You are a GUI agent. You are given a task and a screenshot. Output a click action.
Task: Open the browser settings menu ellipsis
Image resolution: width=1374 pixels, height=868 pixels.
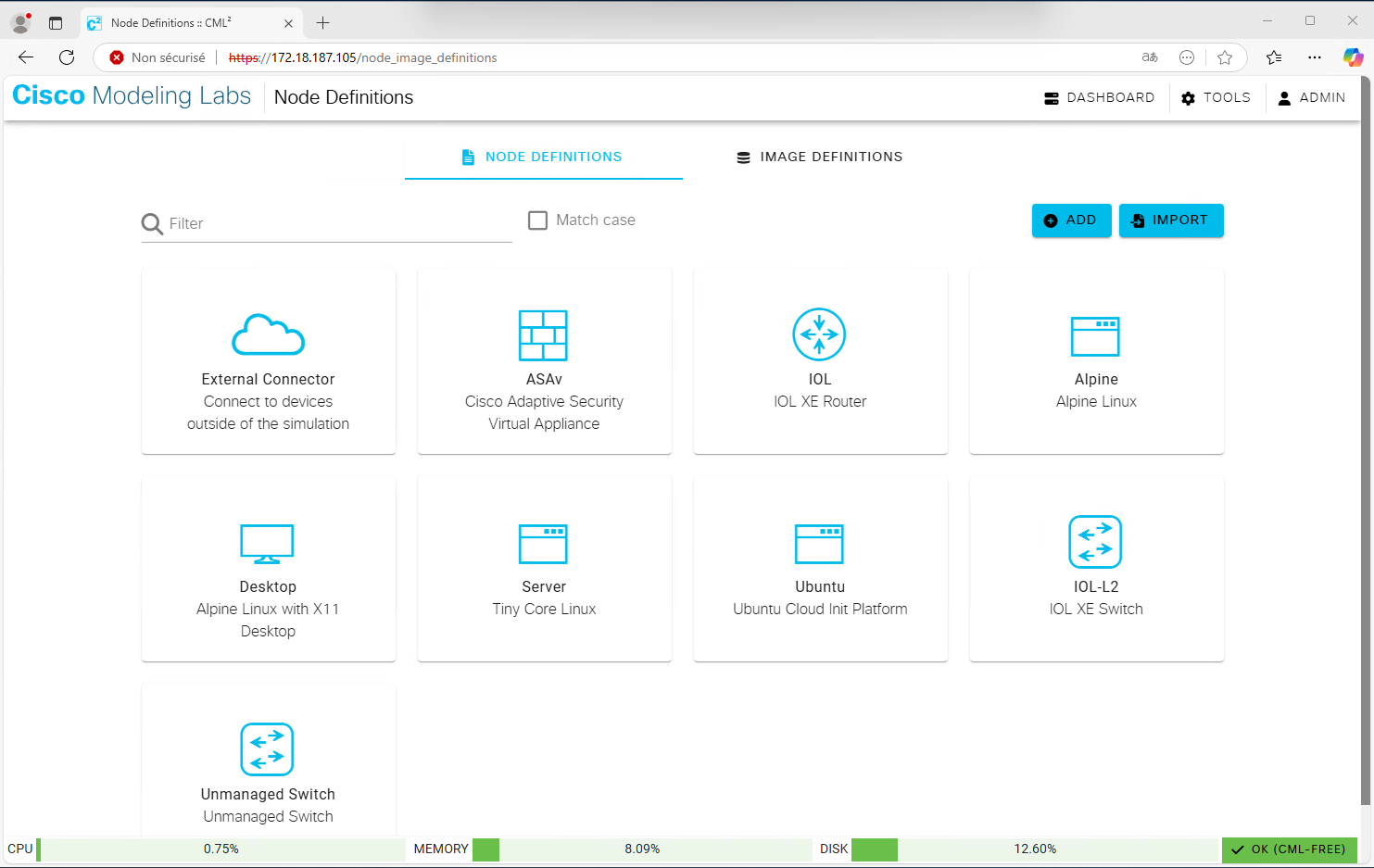1315,57
